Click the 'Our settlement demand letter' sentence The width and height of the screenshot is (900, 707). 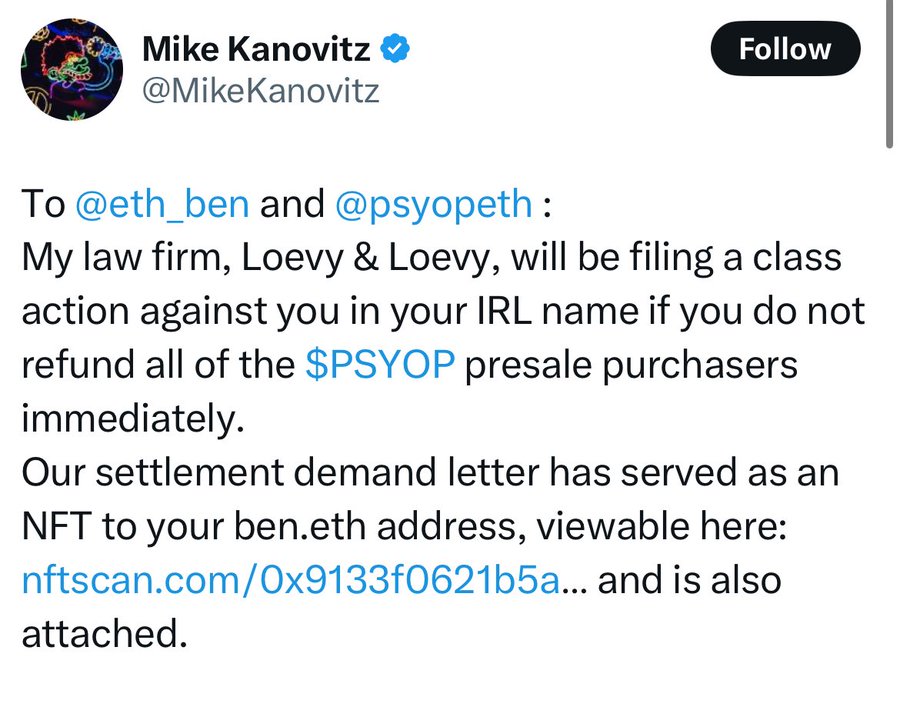(430, 472)
